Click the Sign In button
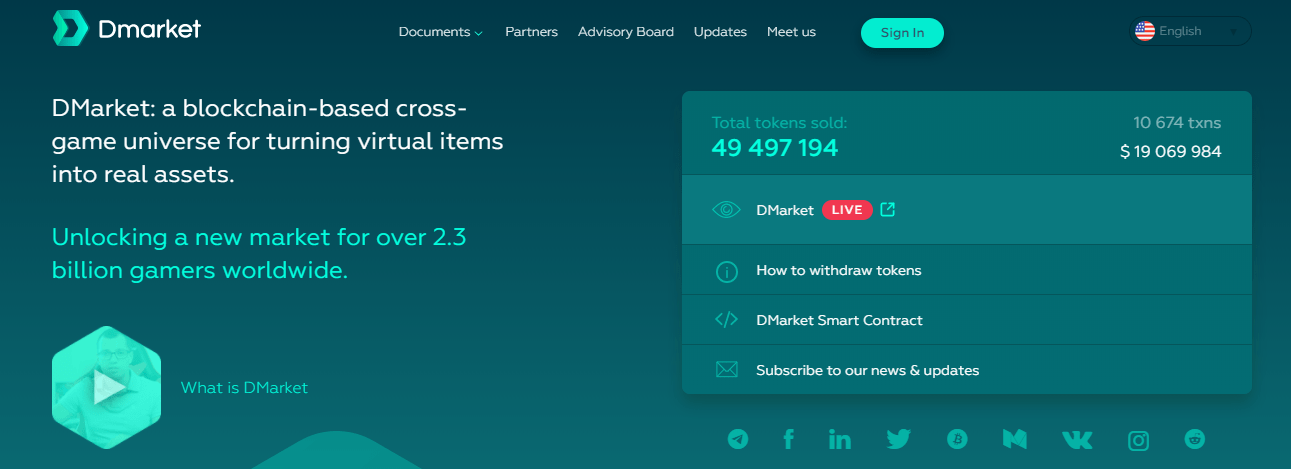This screenshot has width=1291, height=469. [902, 32]
